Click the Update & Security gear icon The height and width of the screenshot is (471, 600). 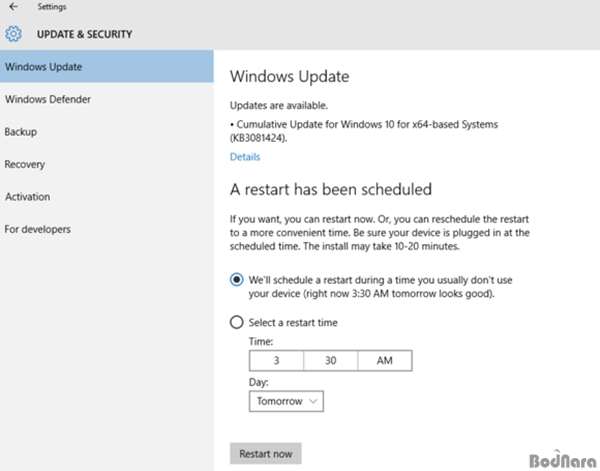pyautogui.click(x=13, y=34)
